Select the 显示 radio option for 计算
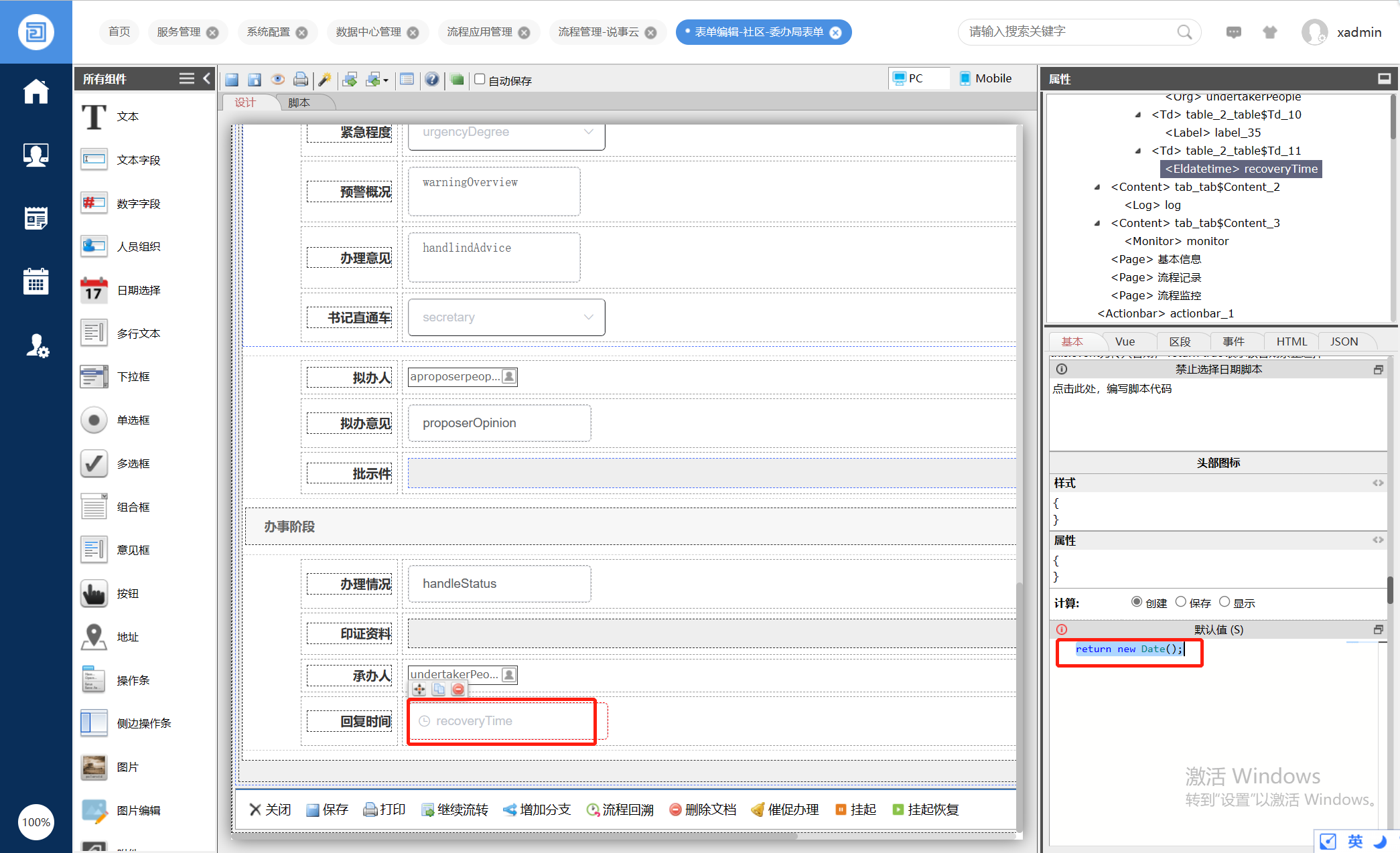Viewport: 1400px width, 853px height. point(1224,602)
